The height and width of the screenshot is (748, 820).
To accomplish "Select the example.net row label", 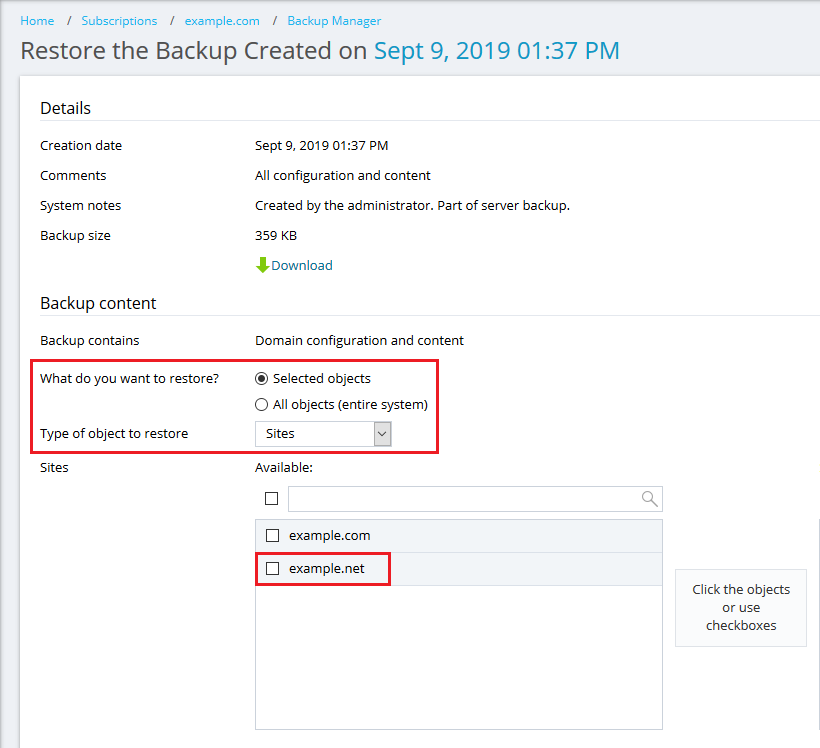I will [x=326, y=569].
